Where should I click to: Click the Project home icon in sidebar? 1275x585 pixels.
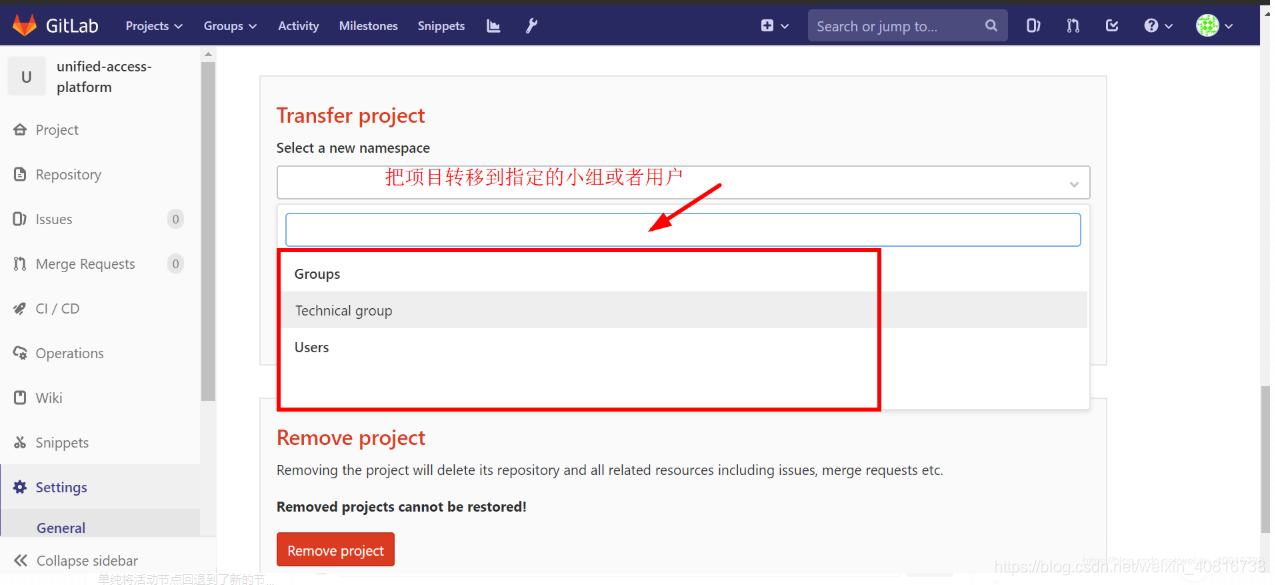coord(19,130)
